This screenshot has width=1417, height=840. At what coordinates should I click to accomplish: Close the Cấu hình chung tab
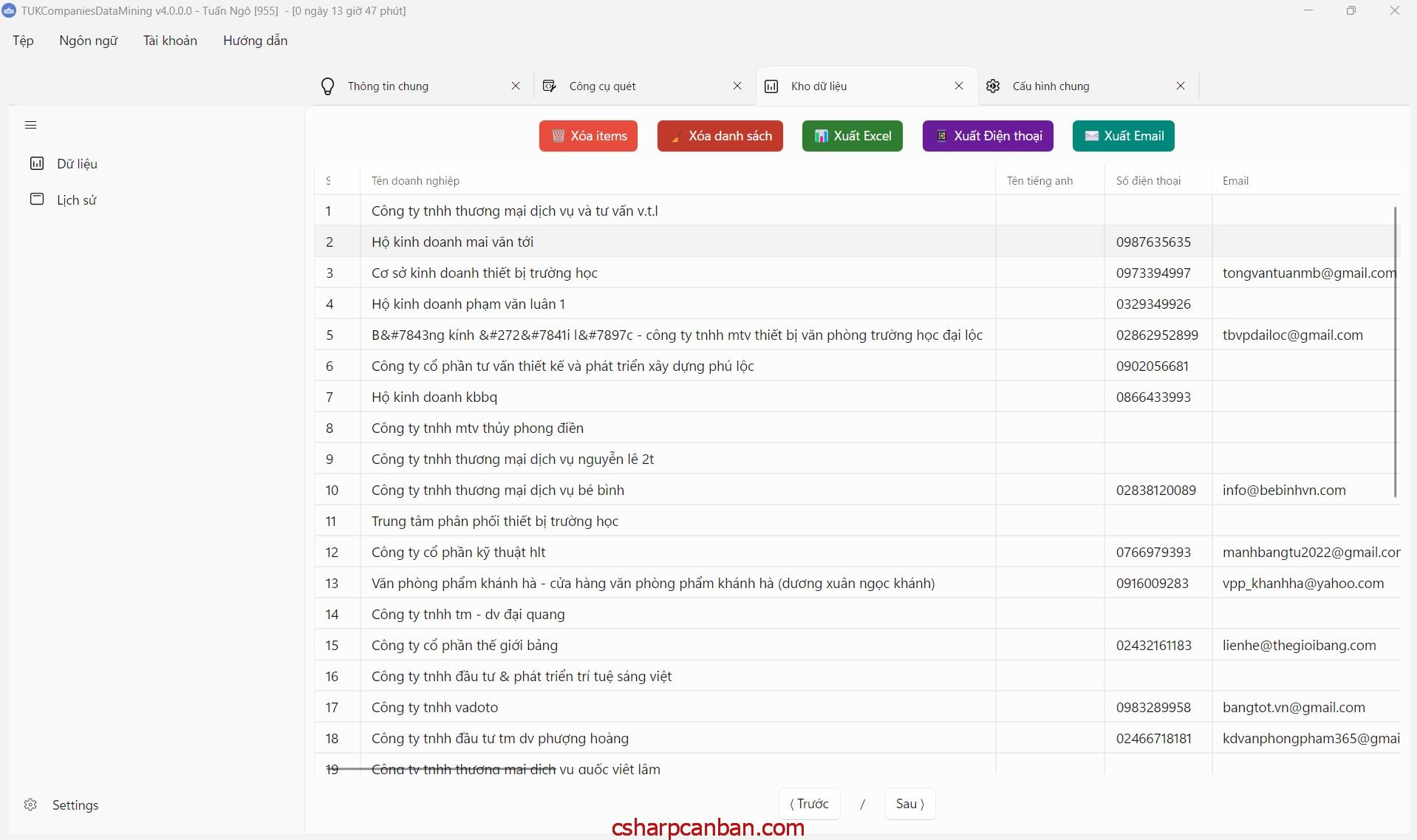pyautogui.click(x=1181, y=86)
